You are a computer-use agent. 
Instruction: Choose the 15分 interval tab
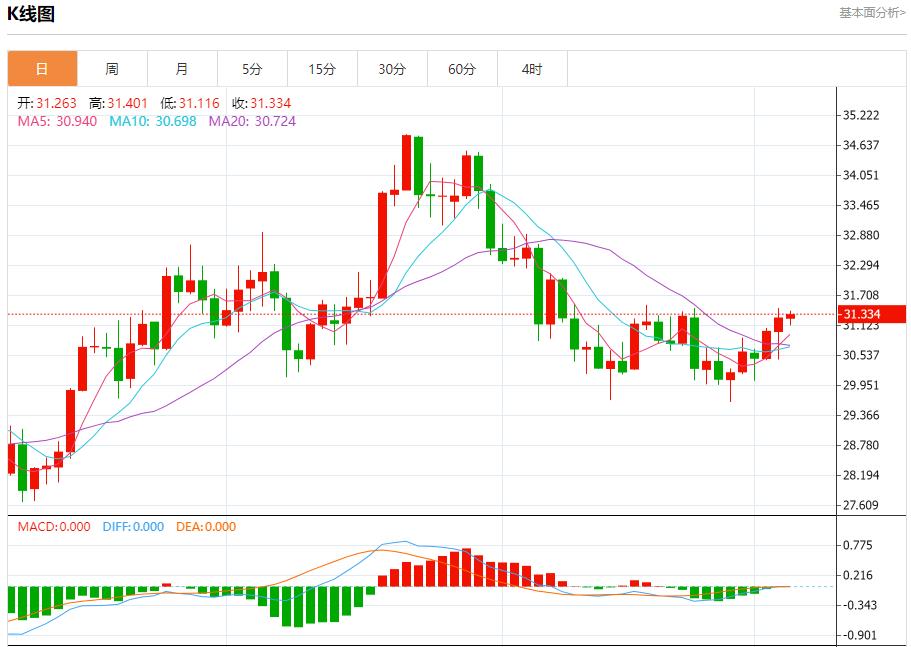322,69
